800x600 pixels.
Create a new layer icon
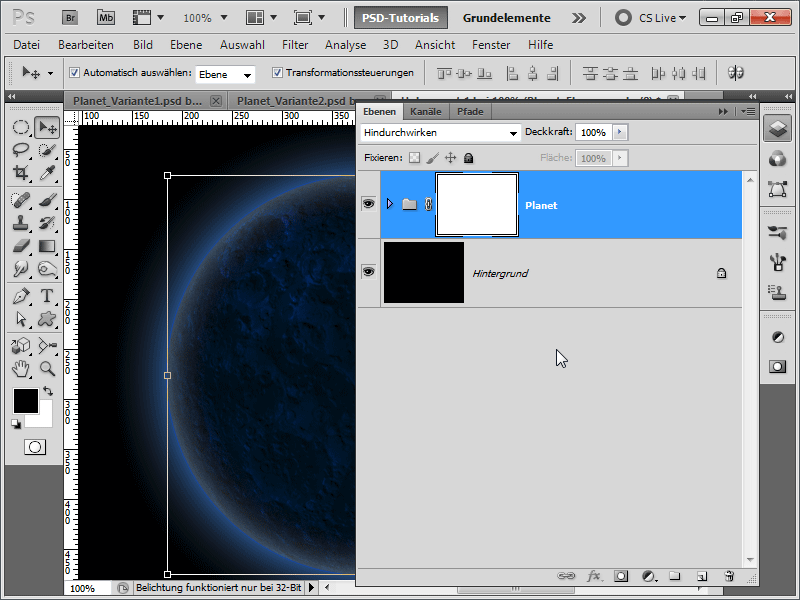(x=702, y=576)
